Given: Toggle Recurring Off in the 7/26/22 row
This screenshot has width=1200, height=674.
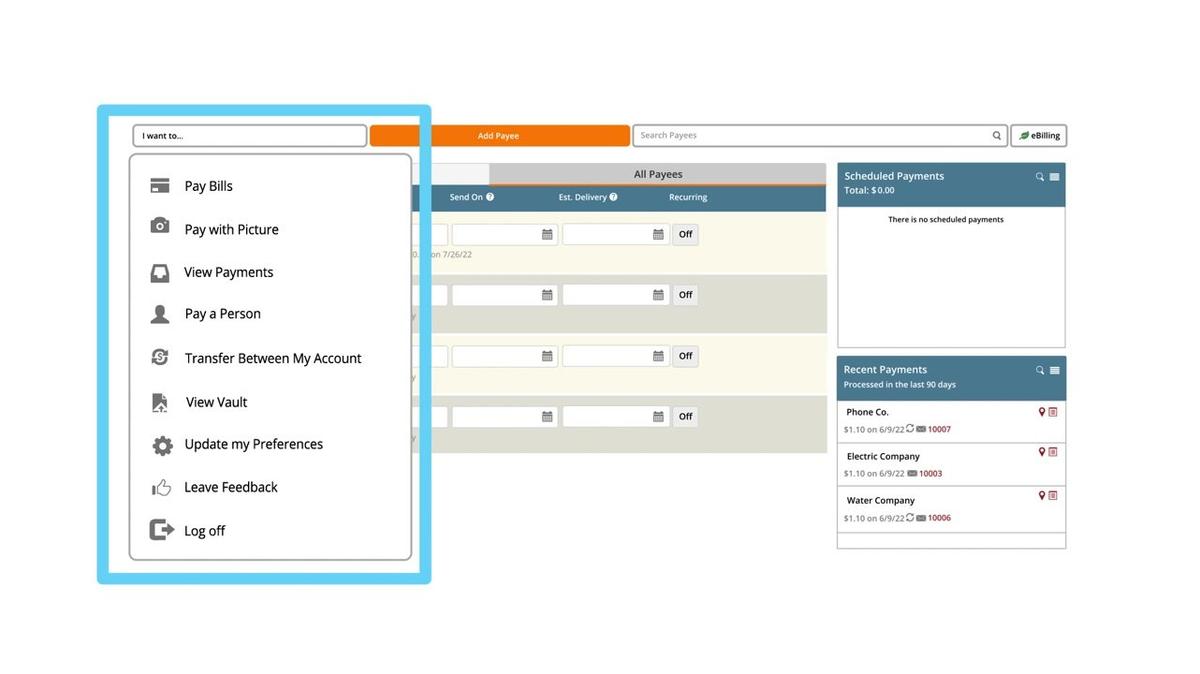Looking at the screenshot, I should (685, 234).
